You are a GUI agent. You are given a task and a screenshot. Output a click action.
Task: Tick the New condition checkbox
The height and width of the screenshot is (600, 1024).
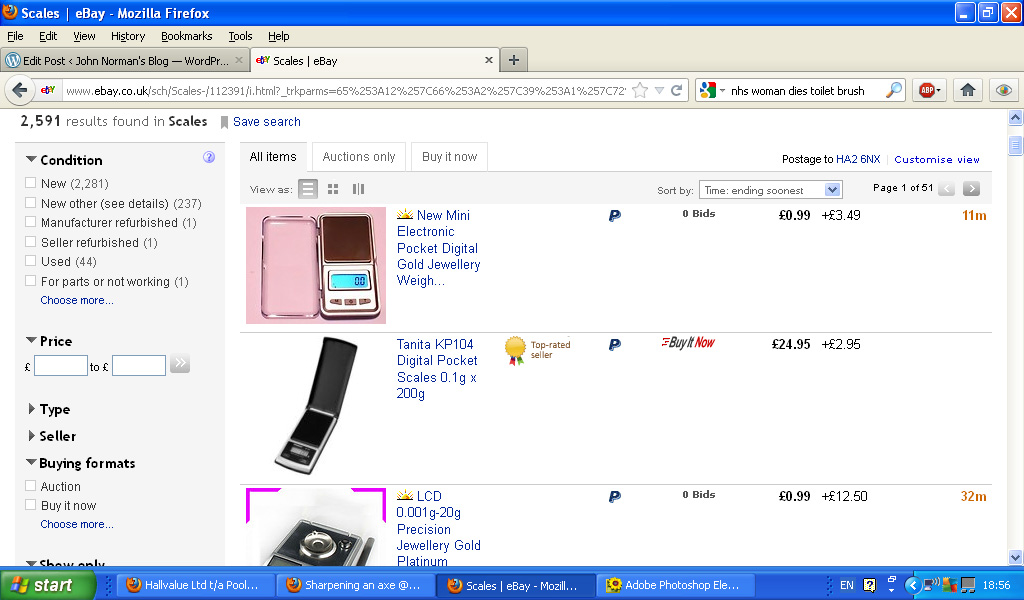click(x=31, y=184)
